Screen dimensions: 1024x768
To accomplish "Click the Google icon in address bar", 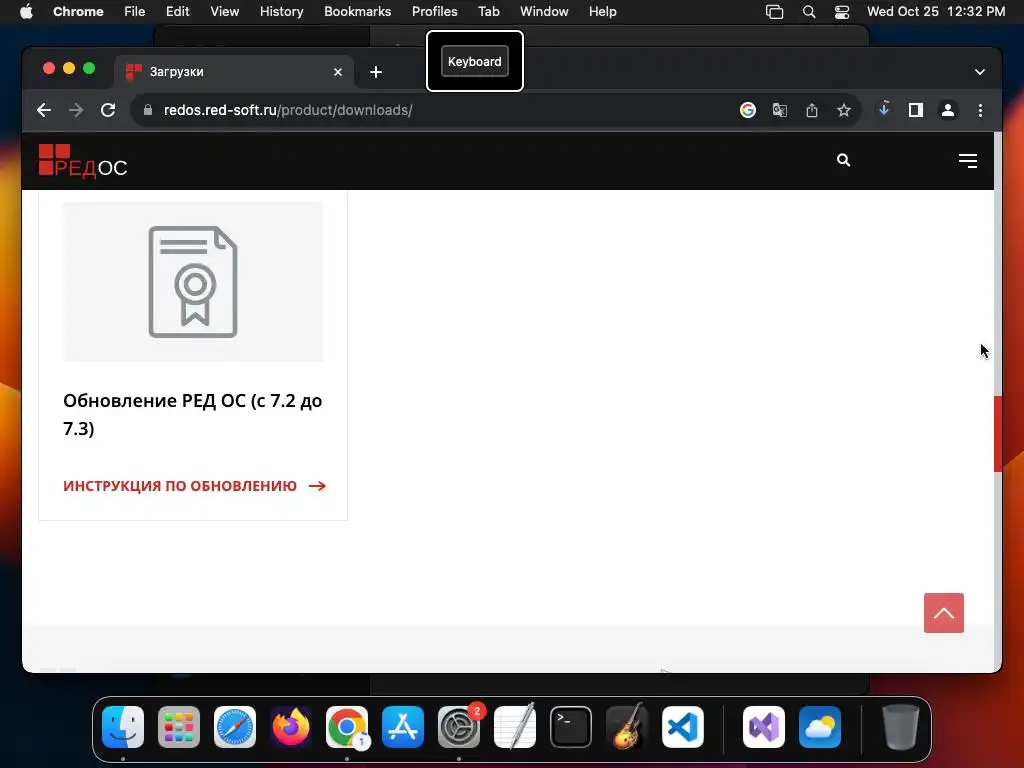I will 748,110.
